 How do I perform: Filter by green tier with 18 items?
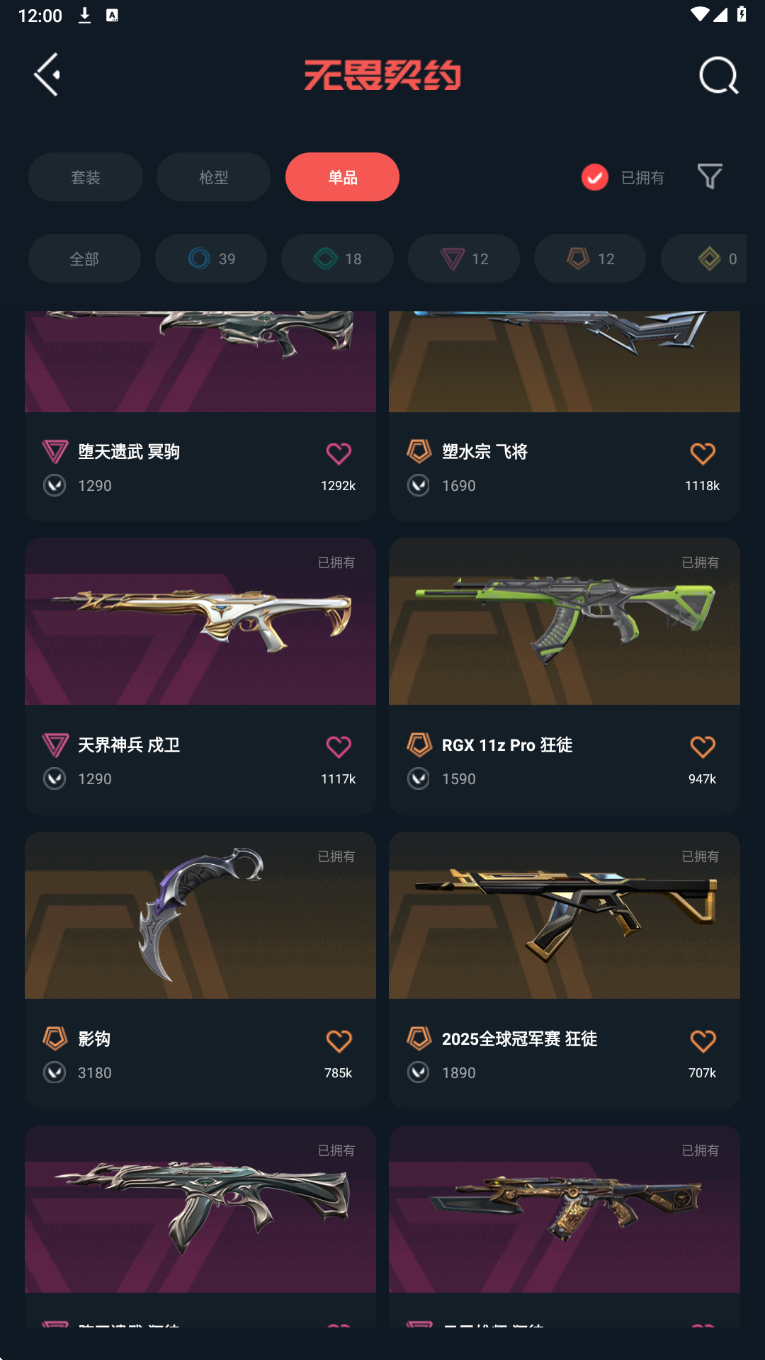point(337,259)
